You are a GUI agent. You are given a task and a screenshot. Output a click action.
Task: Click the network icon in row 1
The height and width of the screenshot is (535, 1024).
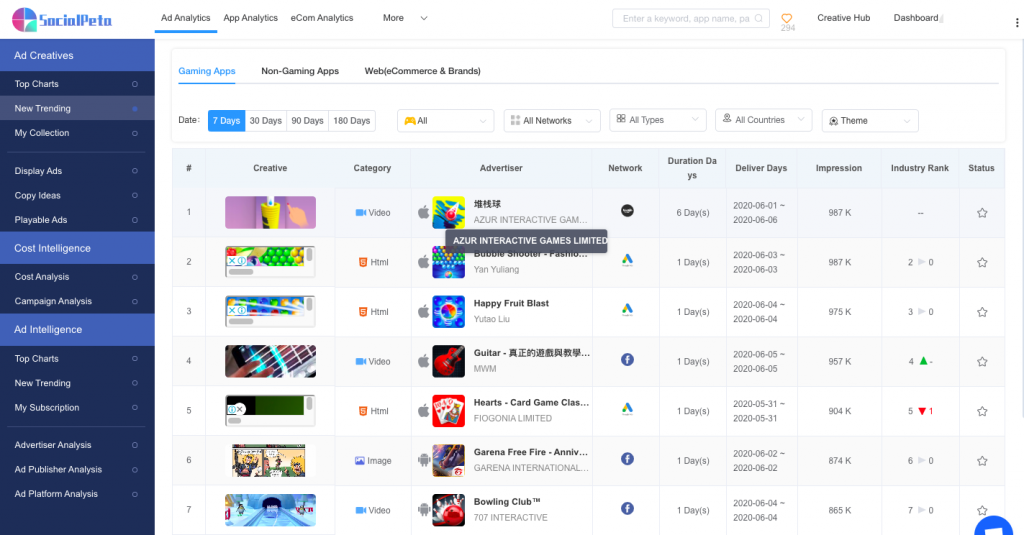627,210
